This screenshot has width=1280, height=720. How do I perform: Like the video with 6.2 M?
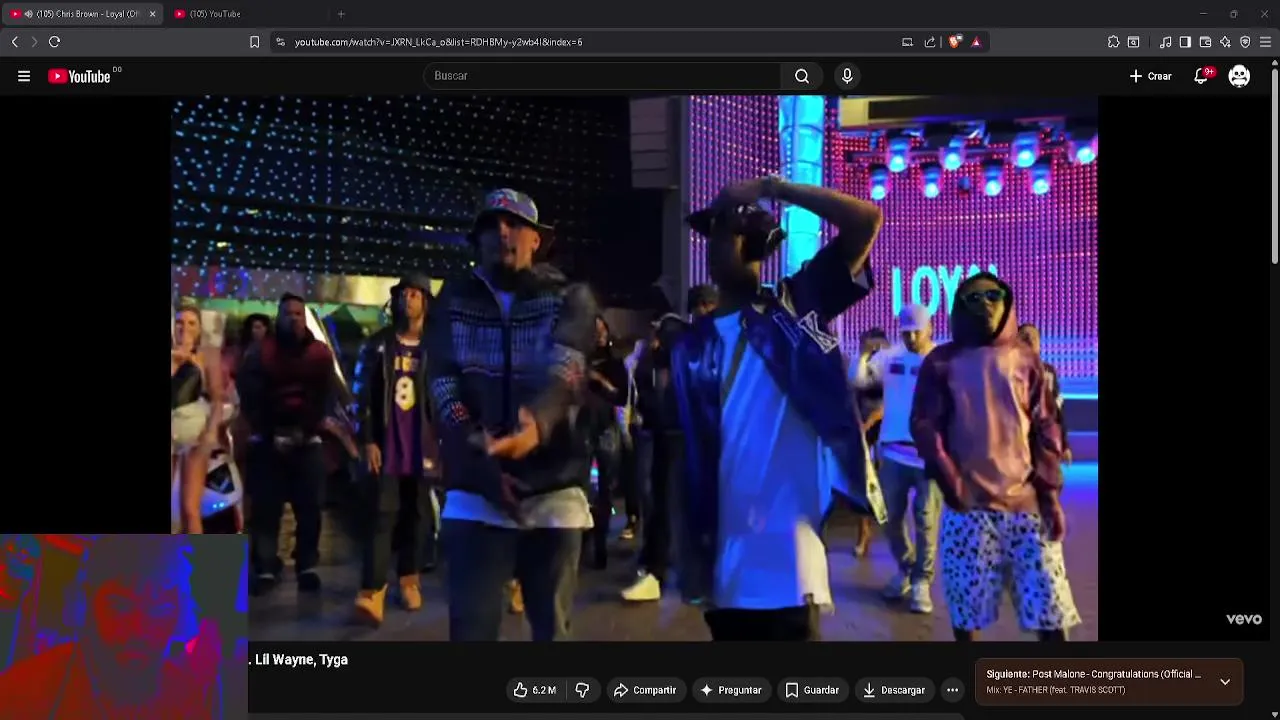click(x=535, y=690)
